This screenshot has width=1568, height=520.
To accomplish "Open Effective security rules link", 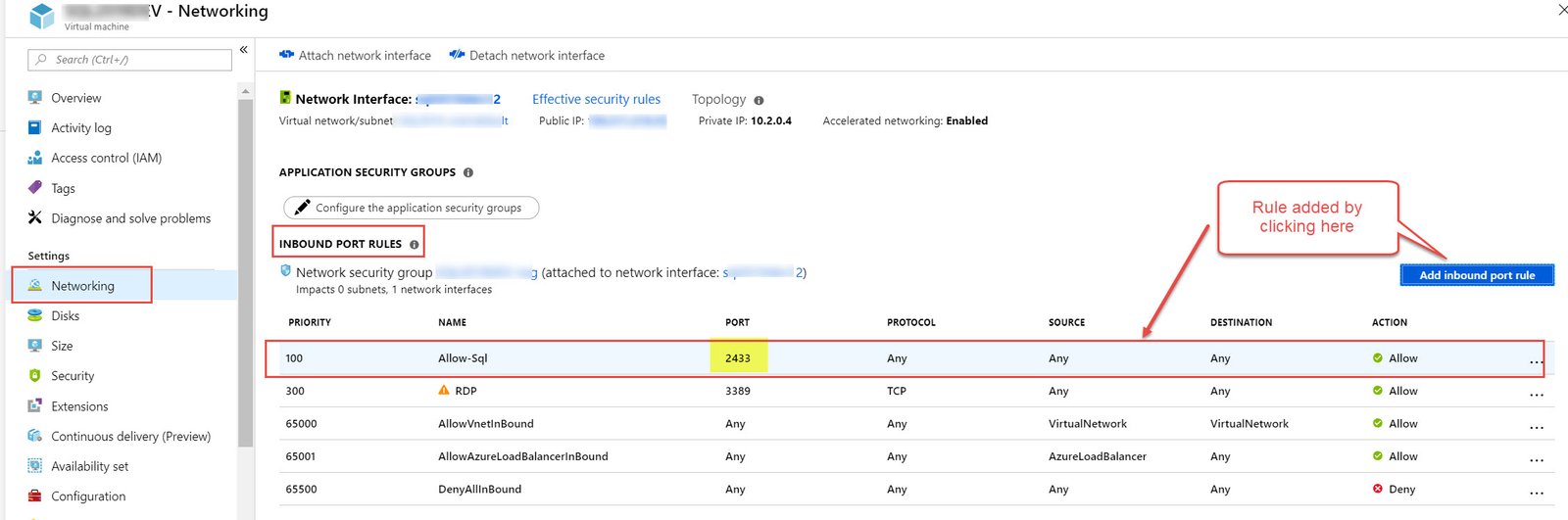I will click(x=596, y=99).
